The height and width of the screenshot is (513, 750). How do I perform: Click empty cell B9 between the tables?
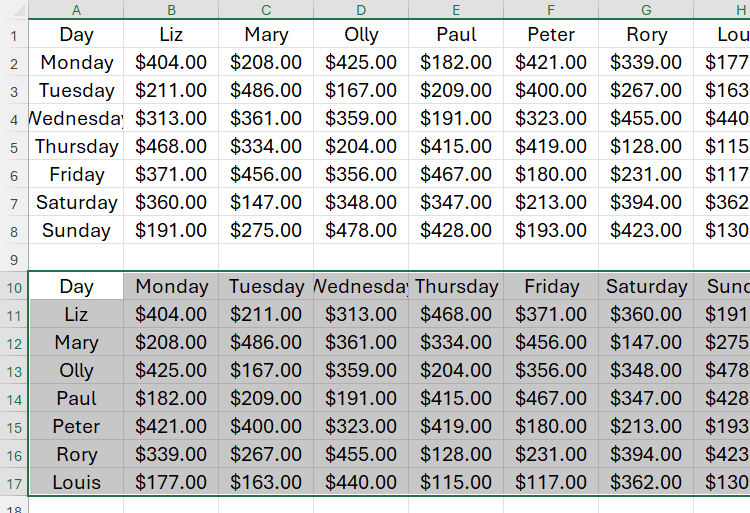171,258
